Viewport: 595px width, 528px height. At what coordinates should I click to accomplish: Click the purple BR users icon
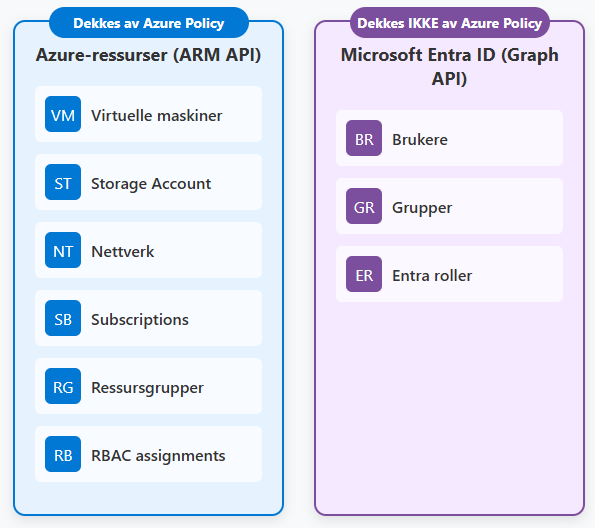[x=364, y=138]
